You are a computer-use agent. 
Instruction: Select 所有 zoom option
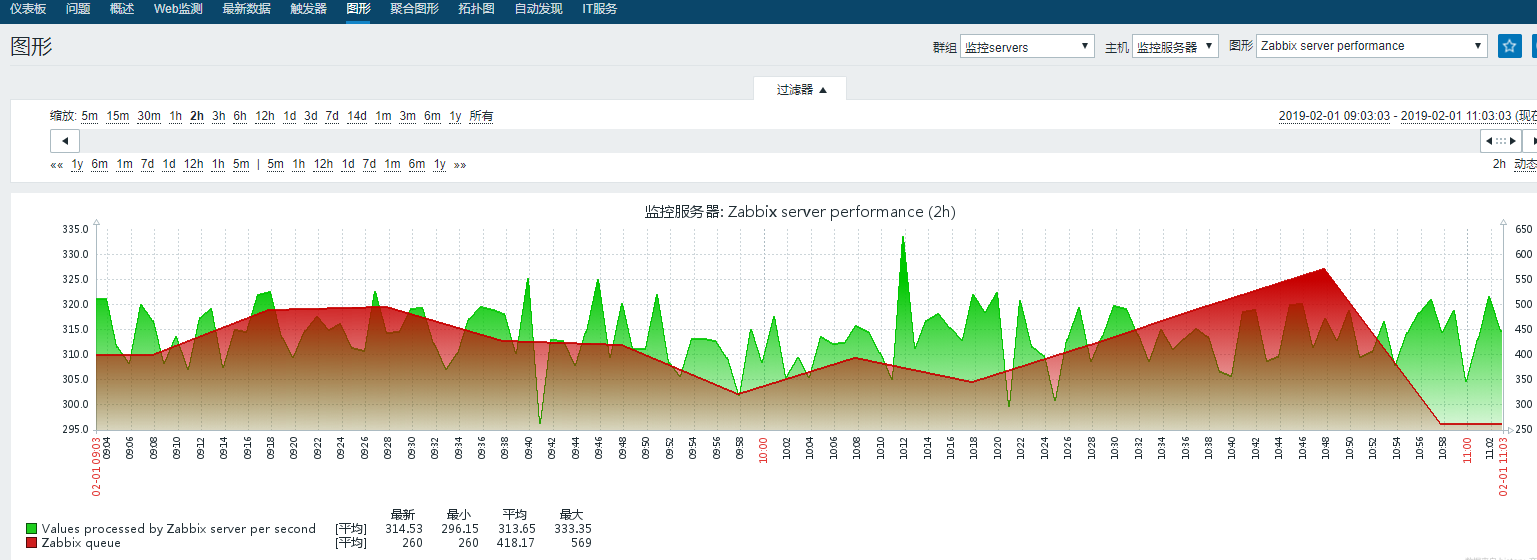pos(481,116)
